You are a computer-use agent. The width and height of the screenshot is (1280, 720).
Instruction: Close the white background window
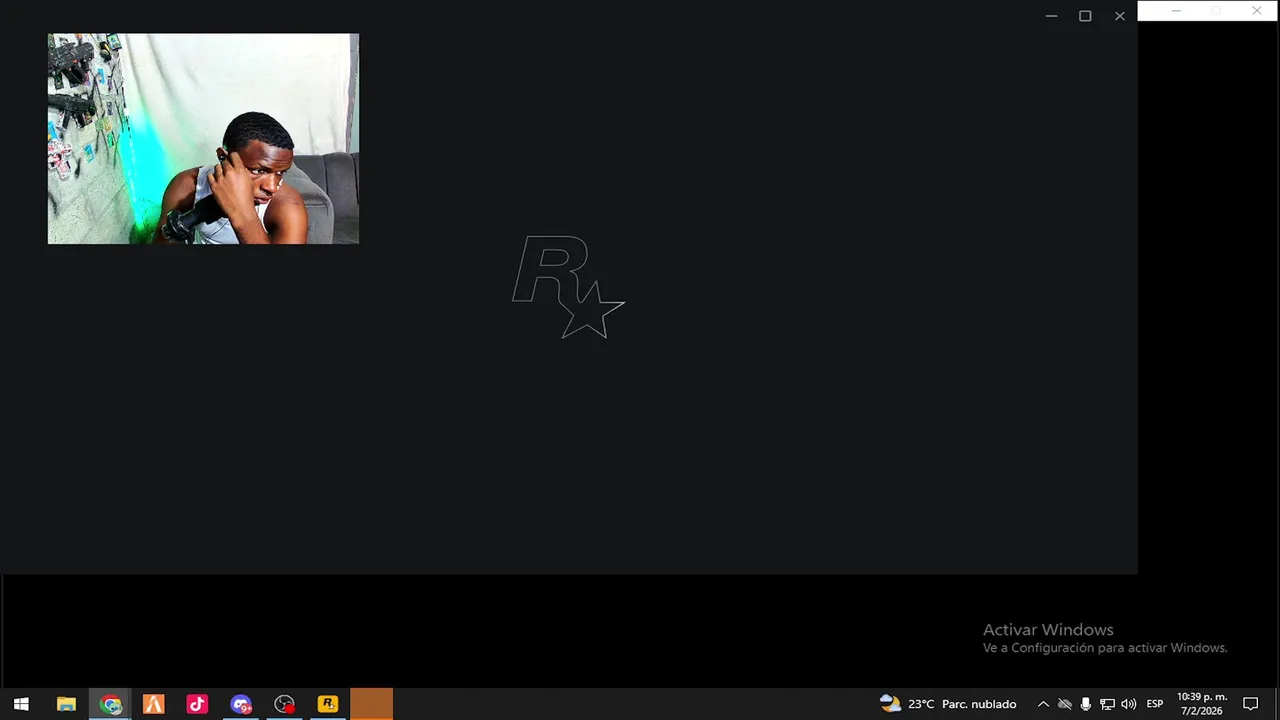[x=1256, y=11]
